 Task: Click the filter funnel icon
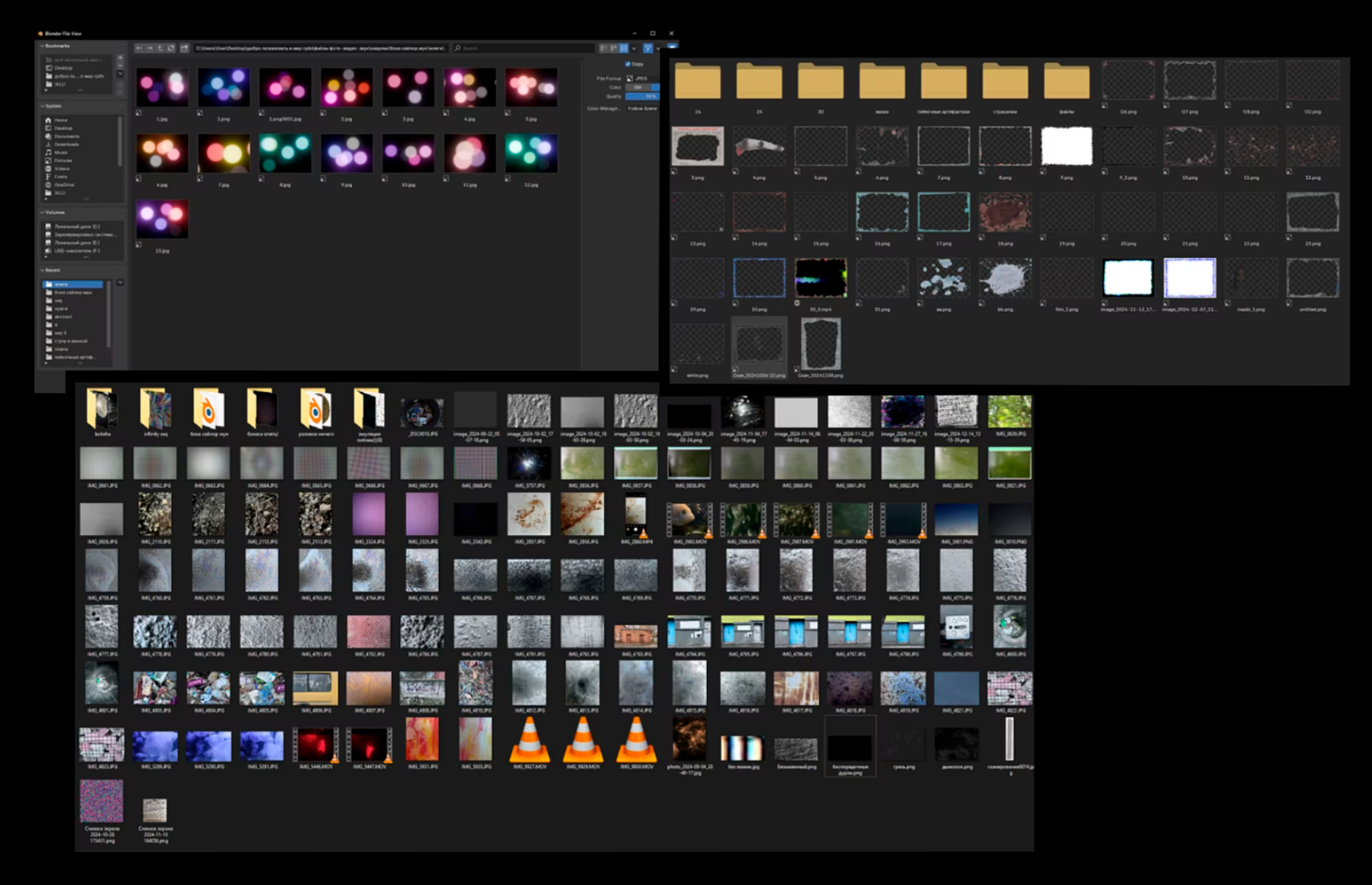pyautogui.click(x=648, y=48)
